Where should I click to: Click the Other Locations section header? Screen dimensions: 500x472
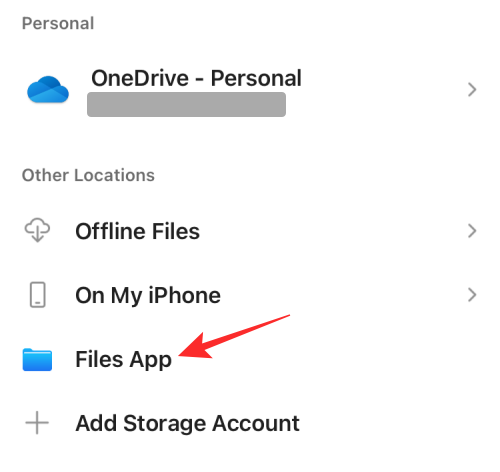point(88,175)
